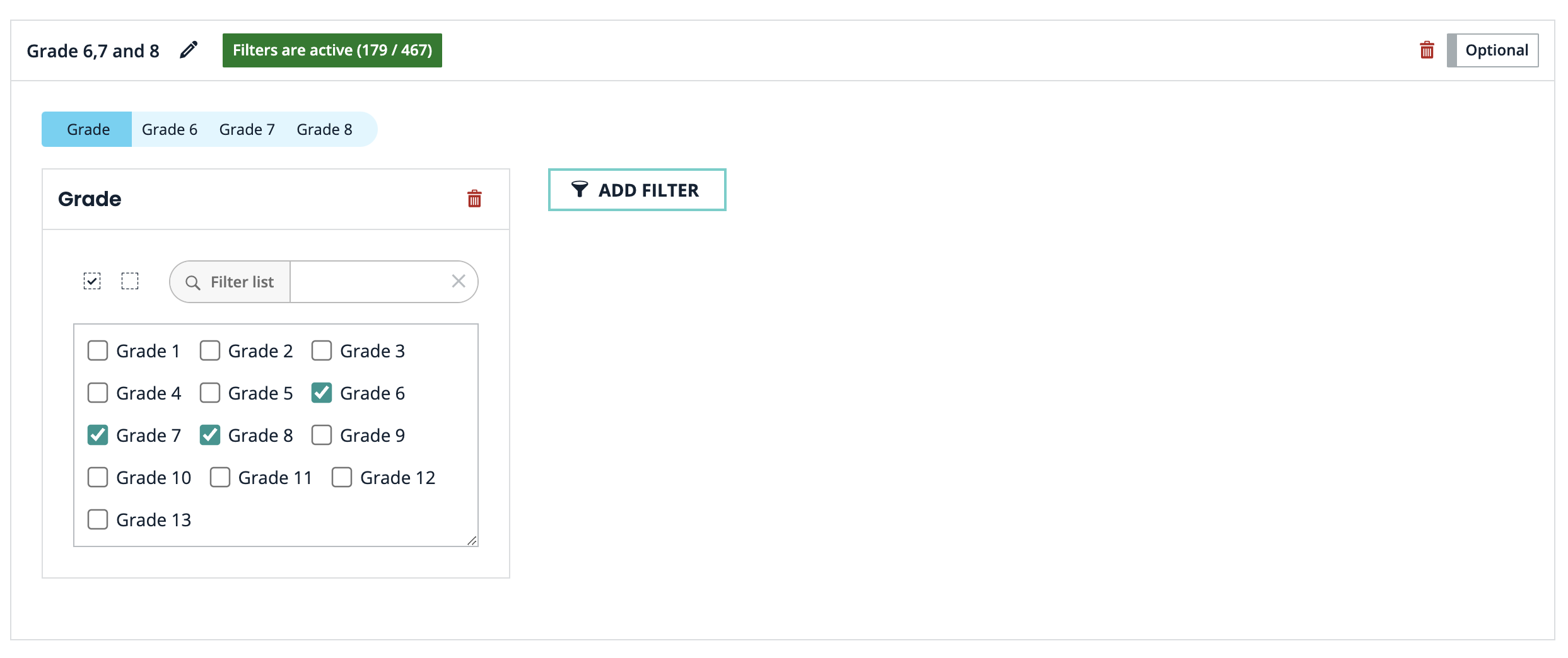The width and height of the screenshot is (1568, 658).
Task: Click the Add Filter button
Action: point(637,190)
